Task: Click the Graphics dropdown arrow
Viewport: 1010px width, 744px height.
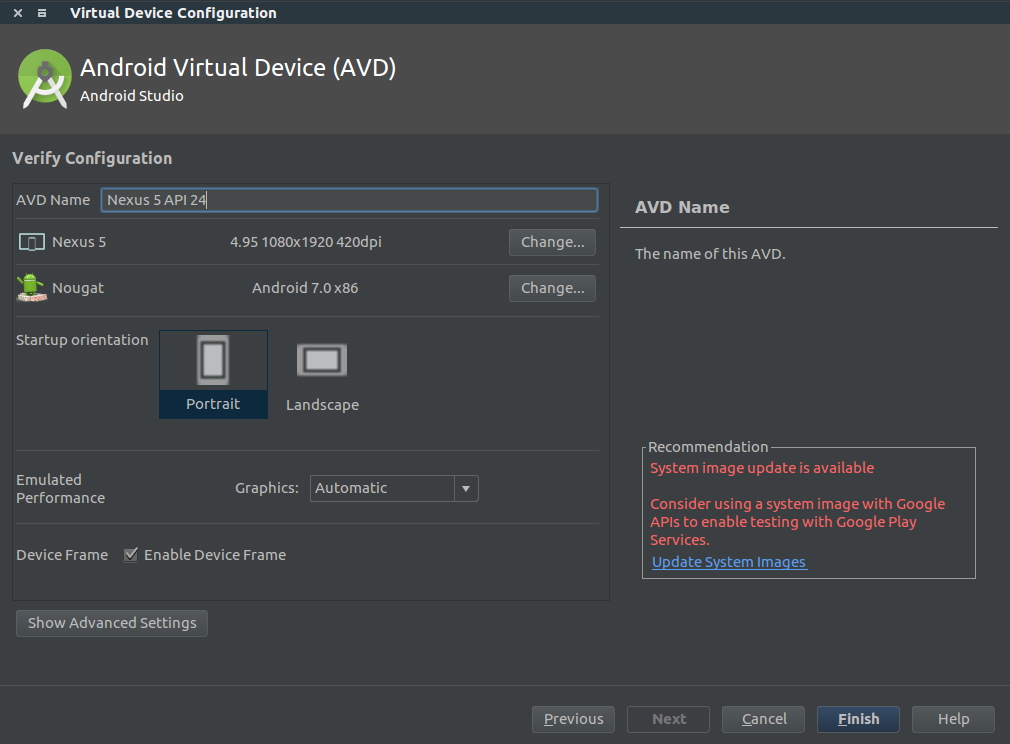Action: (x=465, y=488)
